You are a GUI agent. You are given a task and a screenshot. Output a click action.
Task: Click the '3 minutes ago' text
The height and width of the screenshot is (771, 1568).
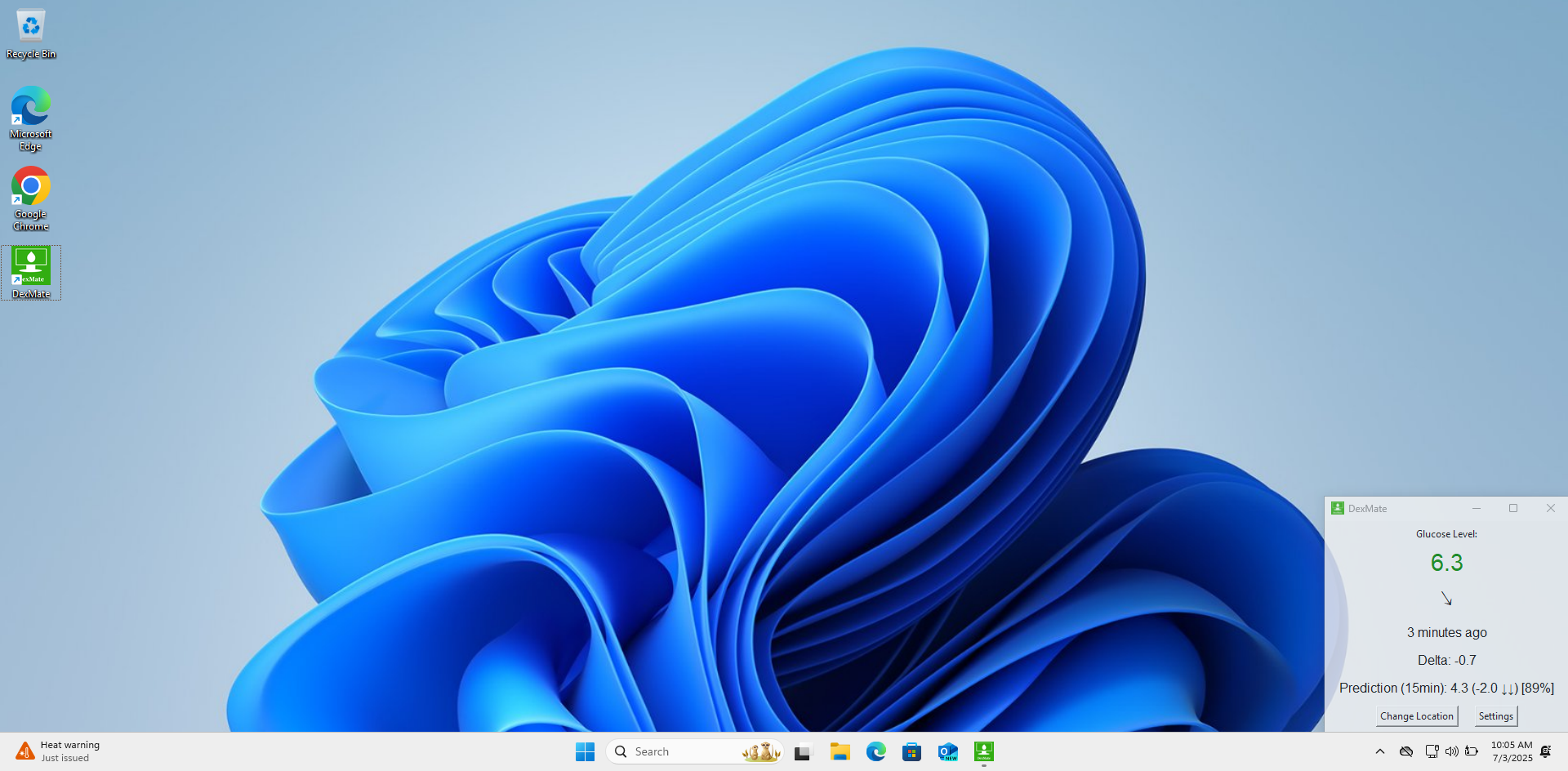1446,633
